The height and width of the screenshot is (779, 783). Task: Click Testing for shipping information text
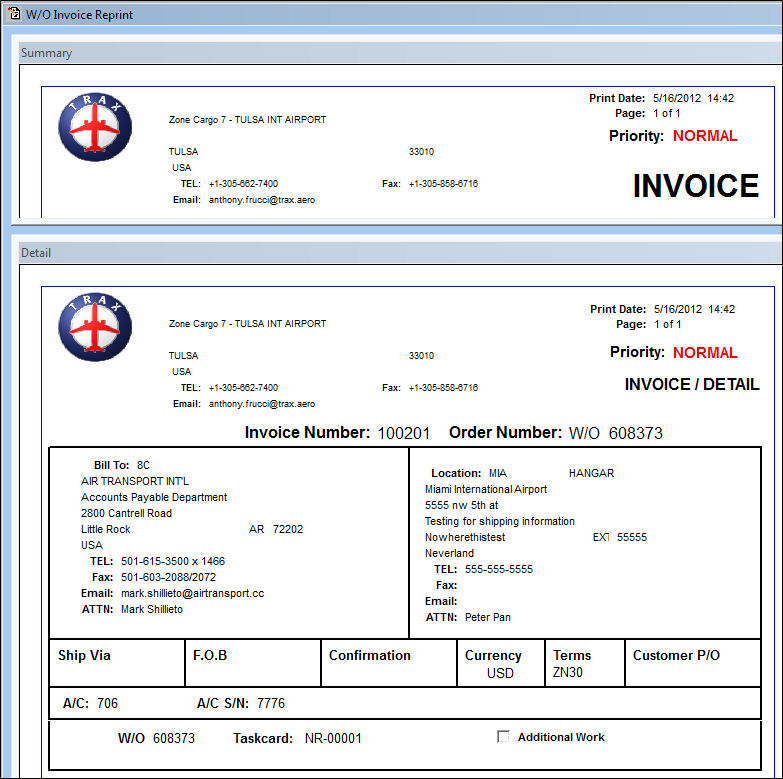pos(500,521)
